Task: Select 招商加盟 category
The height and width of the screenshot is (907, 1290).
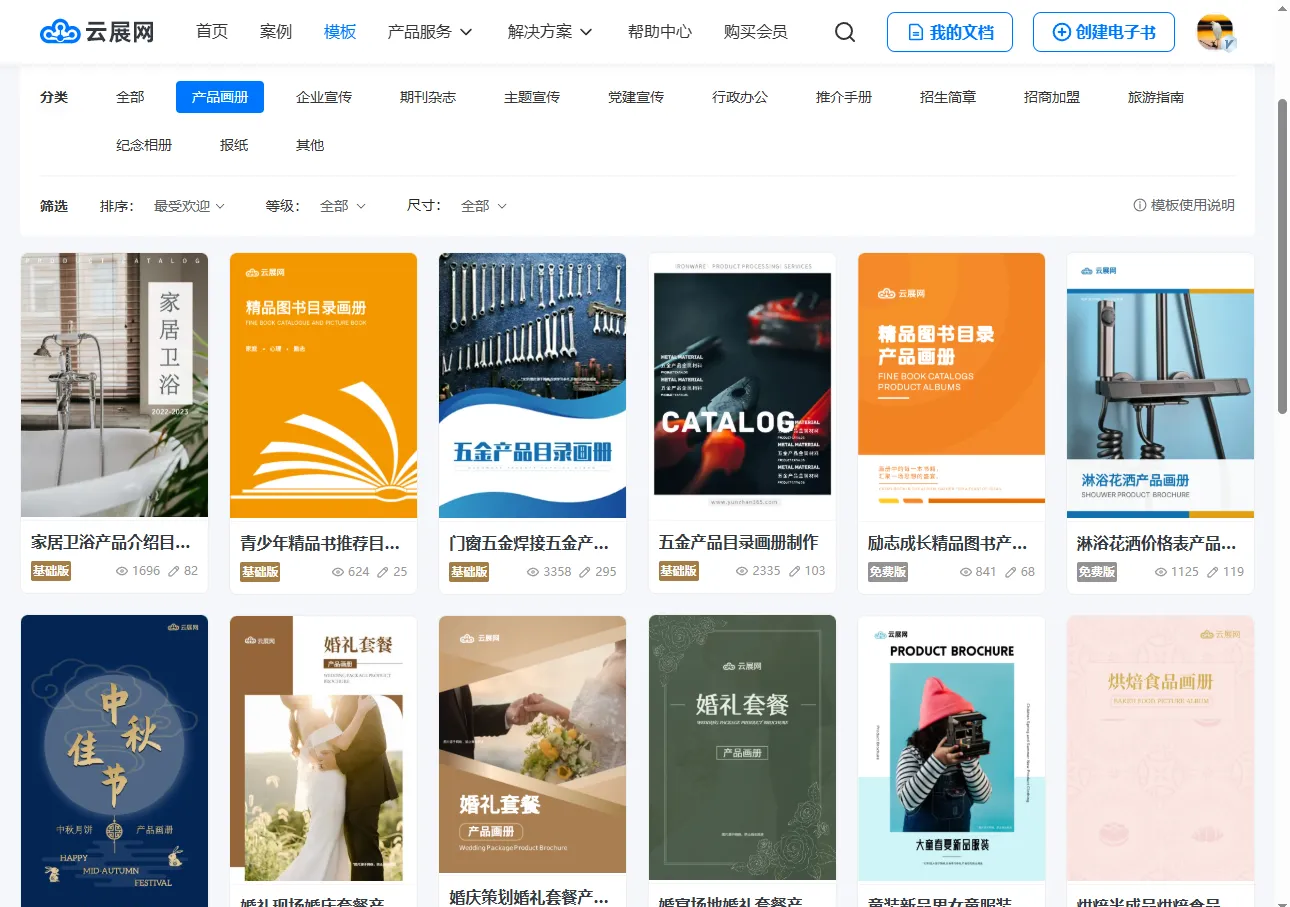Action: click(1052, 97)
